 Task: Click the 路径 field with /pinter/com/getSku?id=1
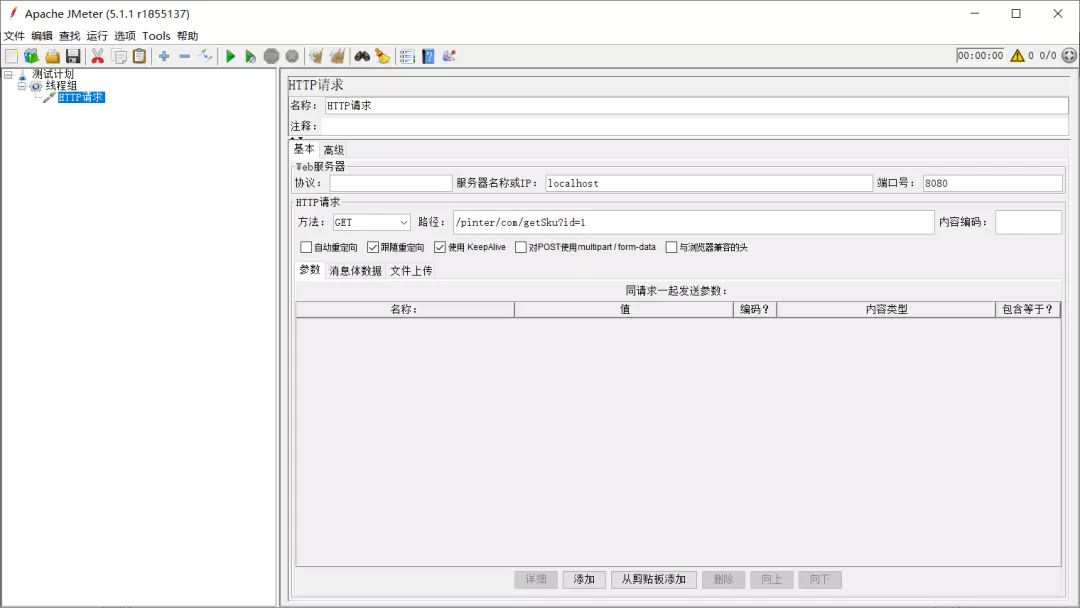(694, 222)
